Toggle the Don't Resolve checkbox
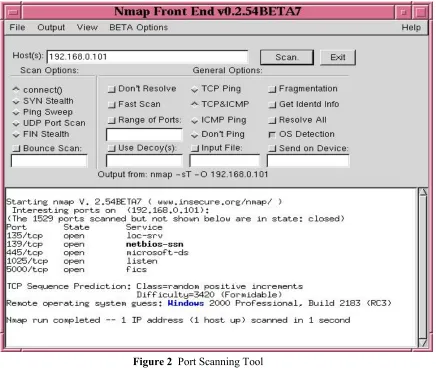Image resolution: width=436 pixels, height=368 pixels. coord(112,89)
